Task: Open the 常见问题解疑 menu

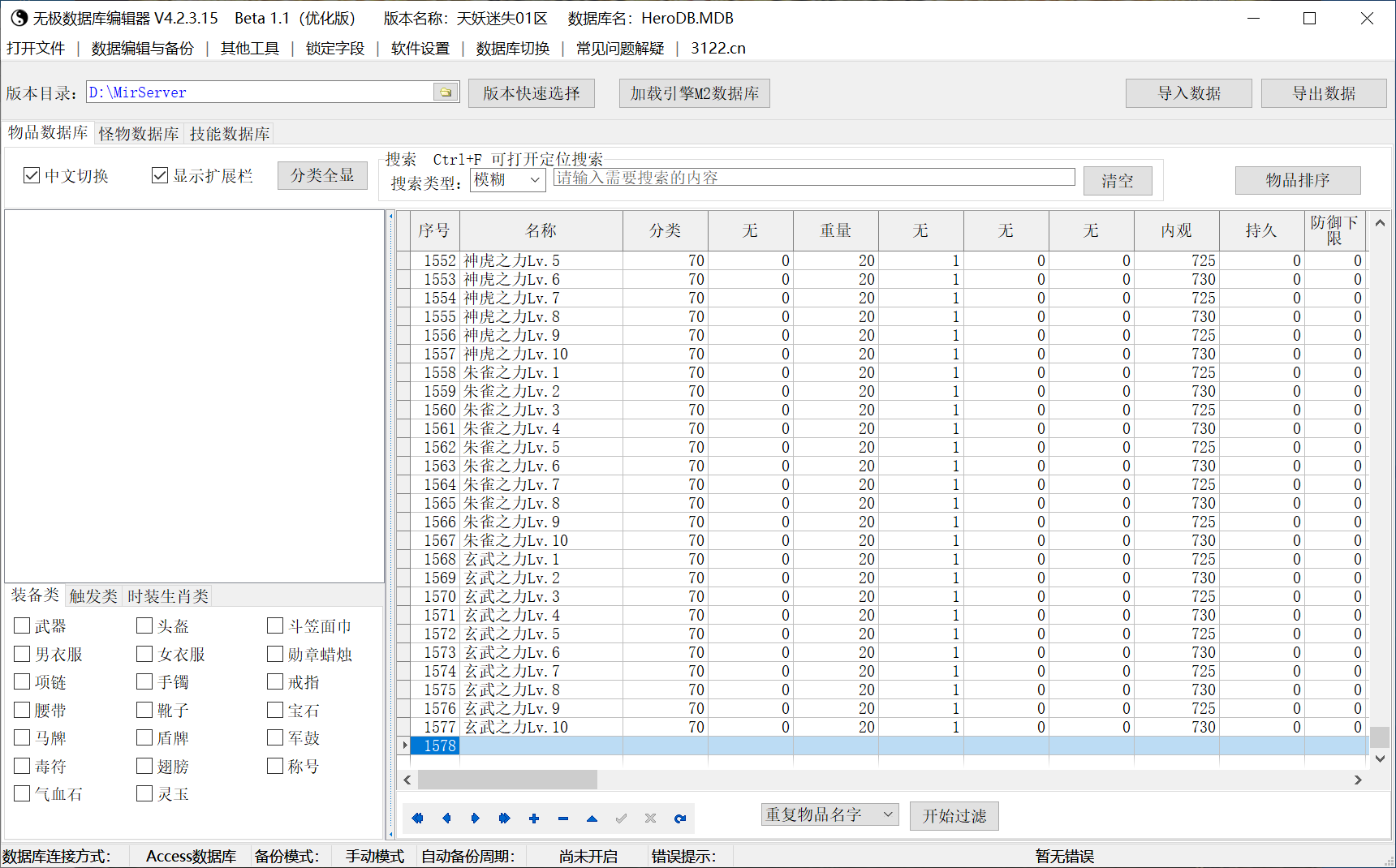Action: [620, 49]
